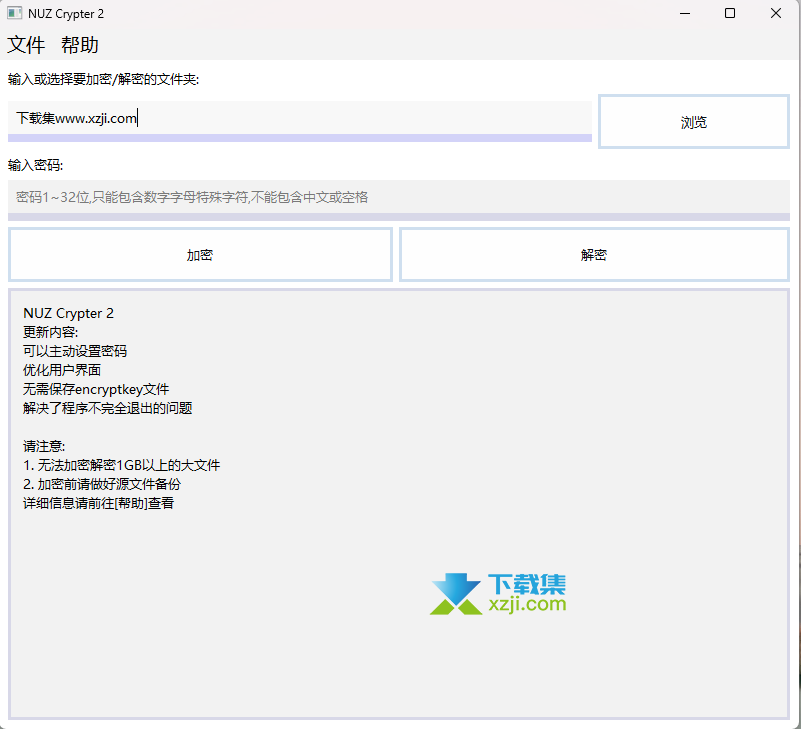
Task: Focus the folder path input field
Action: pos(299,121)
